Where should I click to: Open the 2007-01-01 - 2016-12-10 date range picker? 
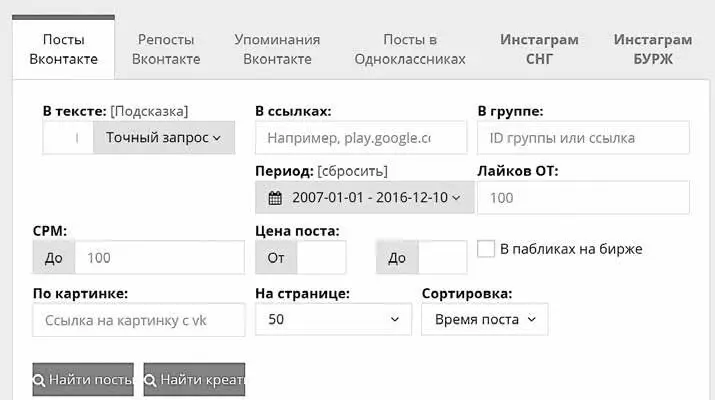364,197
